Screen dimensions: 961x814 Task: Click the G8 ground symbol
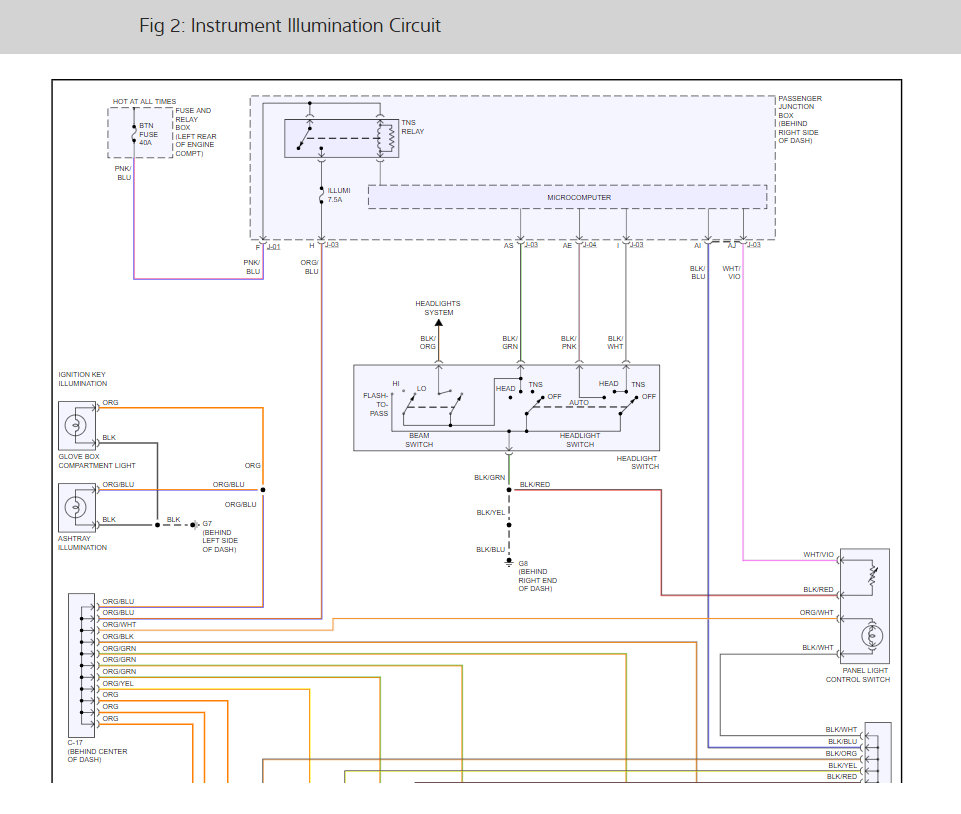click(508, 563)
